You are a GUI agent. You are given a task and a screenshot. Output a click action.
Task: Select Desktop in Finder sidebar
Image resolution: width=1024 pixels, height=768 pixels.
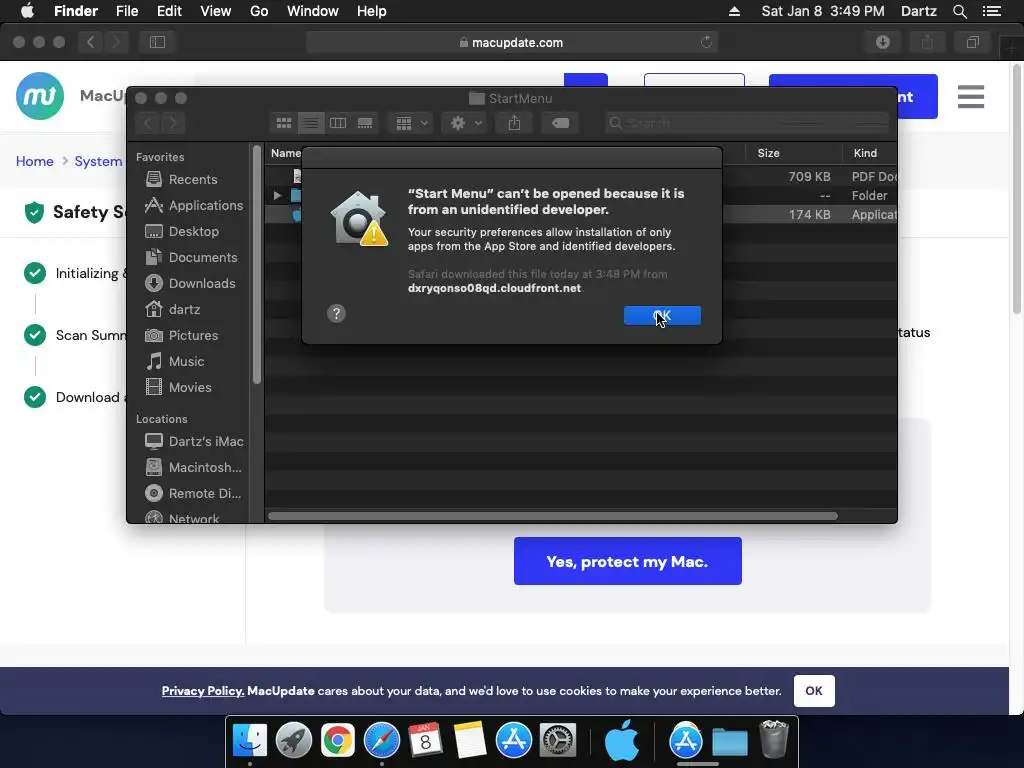coord(182,231)
